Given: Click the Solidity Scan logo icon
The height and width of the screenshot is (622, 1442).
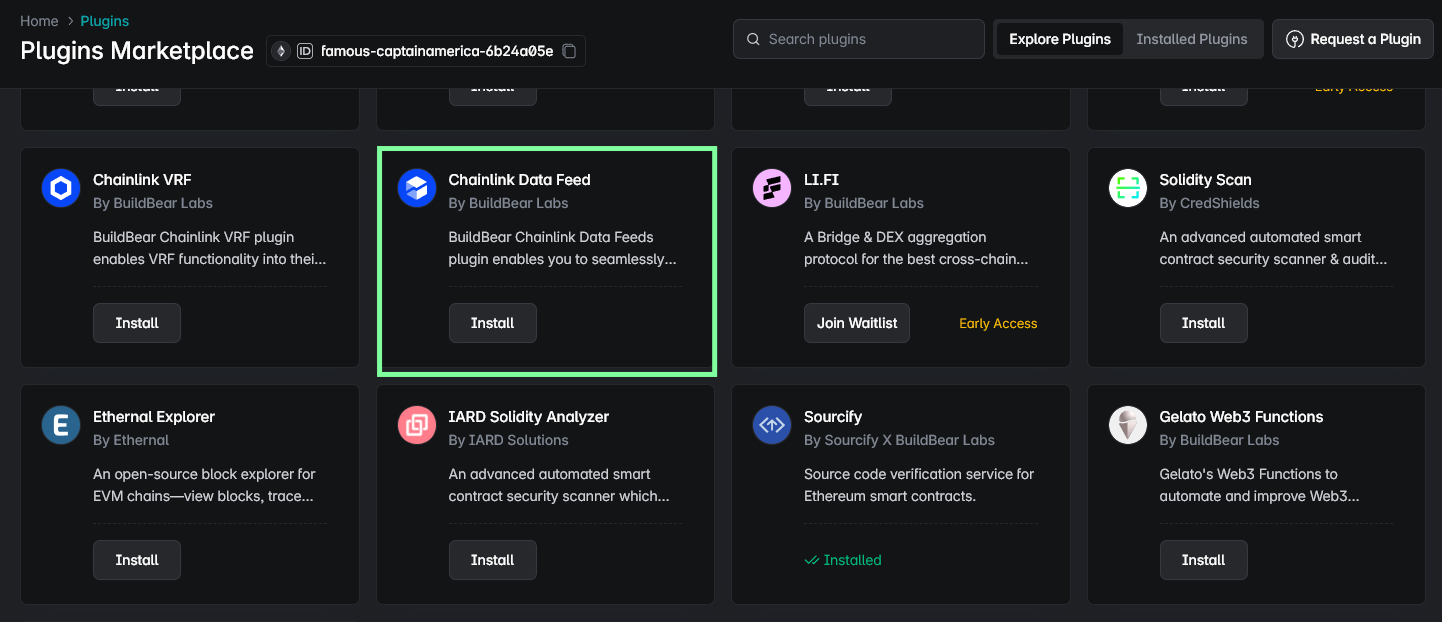Looking at the screenshot, I should pos(1128,188).
